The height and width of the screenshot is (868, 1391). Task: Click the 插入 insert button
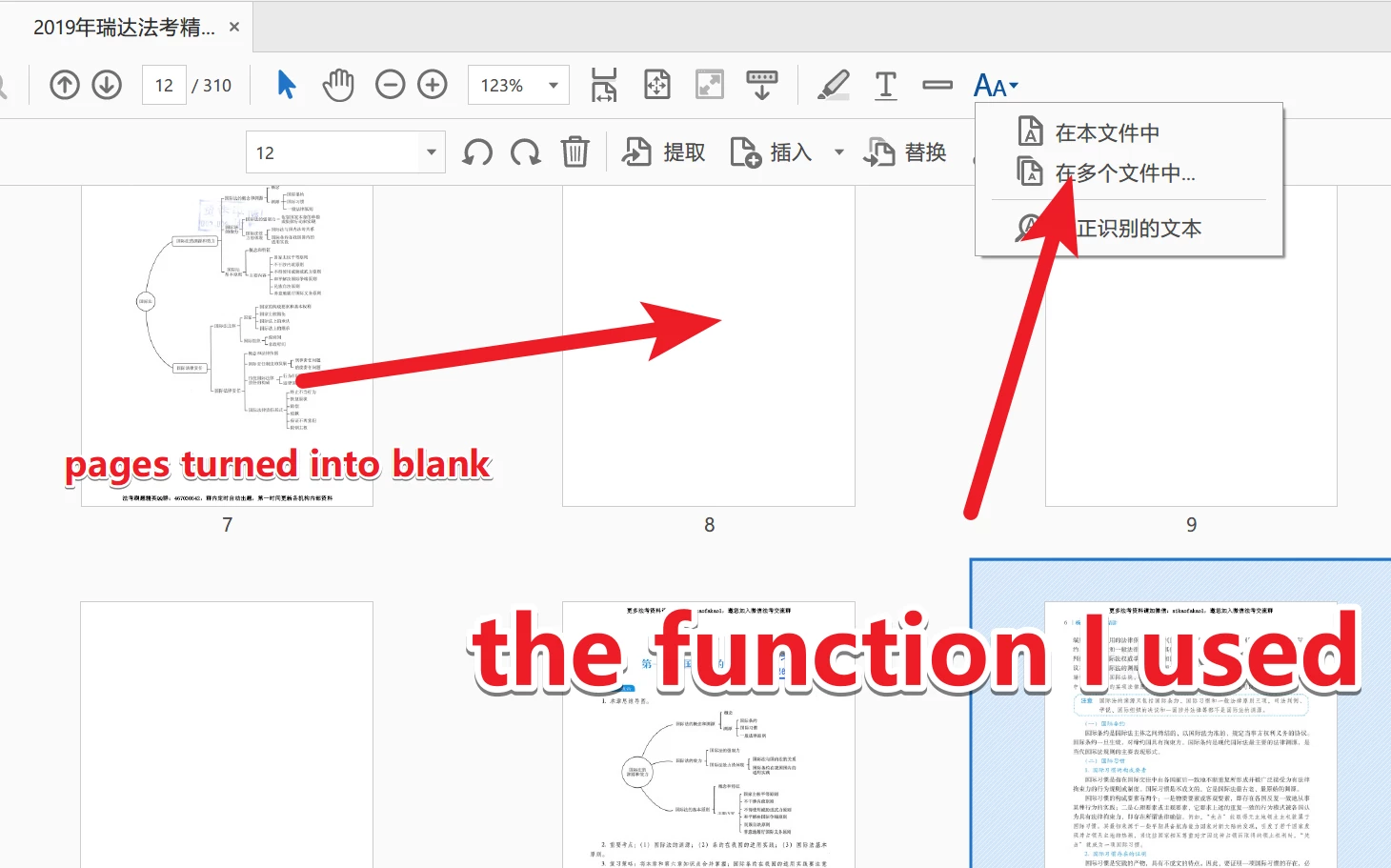(771, 152)
